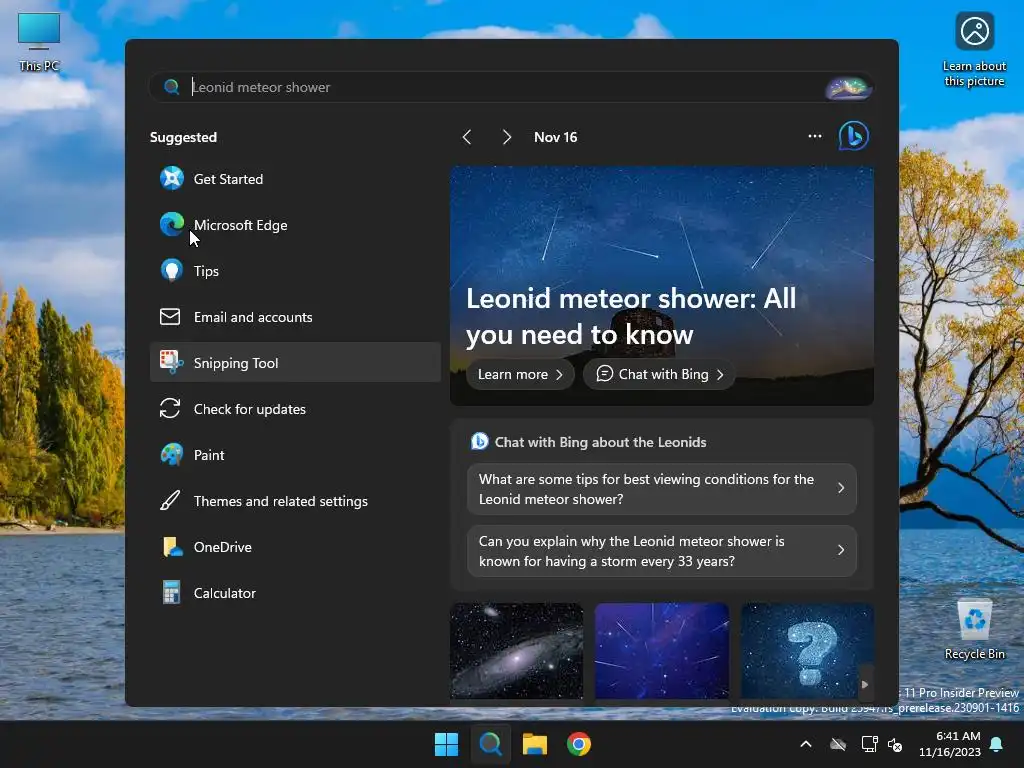Click the notification bell in system tray
The image size is (1024, 768).
[997, 744]
